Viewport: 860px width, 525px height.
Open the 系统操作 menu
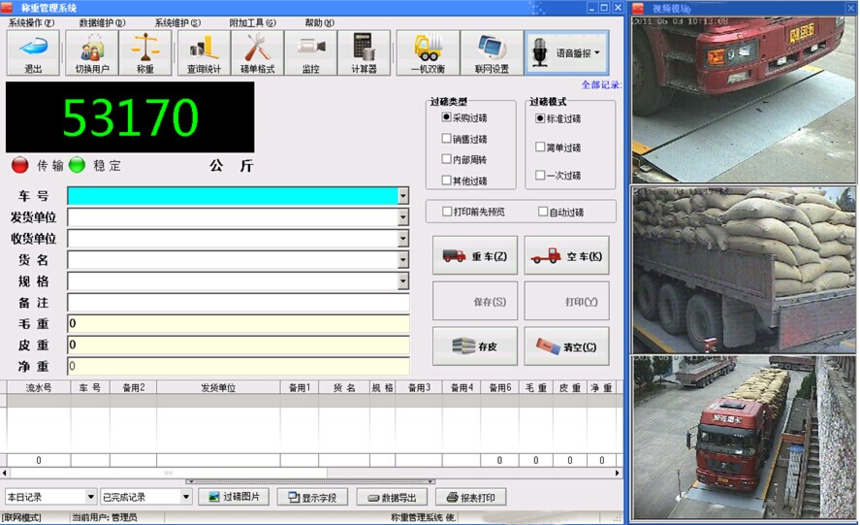click(x=31, y=22)
